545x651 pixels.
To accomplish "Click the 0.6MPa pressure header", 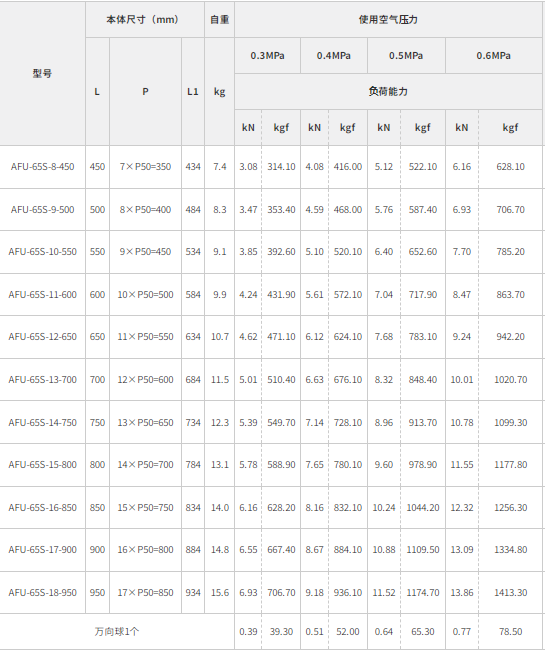I will pyautogui.click(x=494, y=56).
